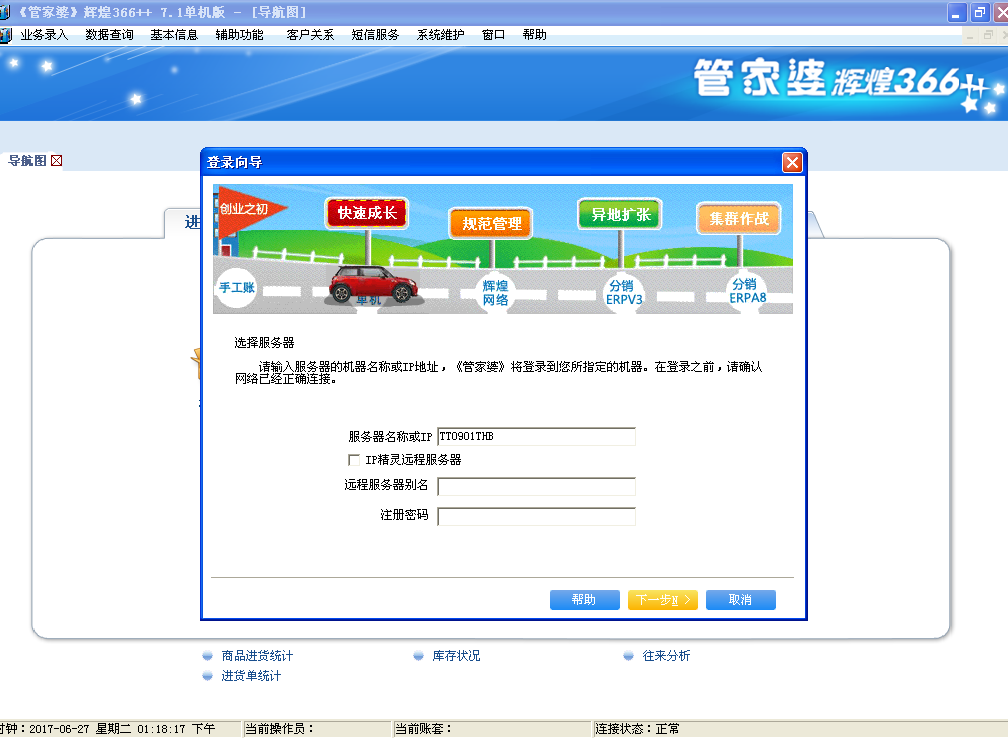
Task: Focus the 服务器名称或IP input field
Action: pyautogui.click(x=536, y=436)
